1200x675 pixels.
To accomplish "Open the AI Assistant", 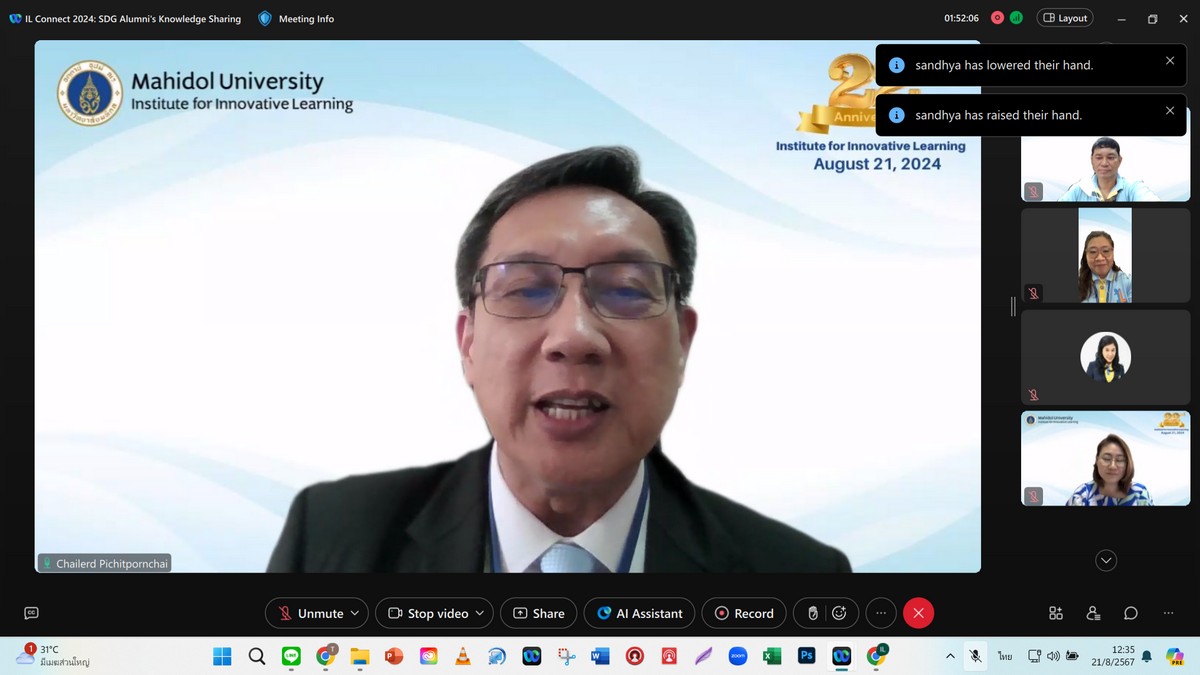I will pos(640,613).
